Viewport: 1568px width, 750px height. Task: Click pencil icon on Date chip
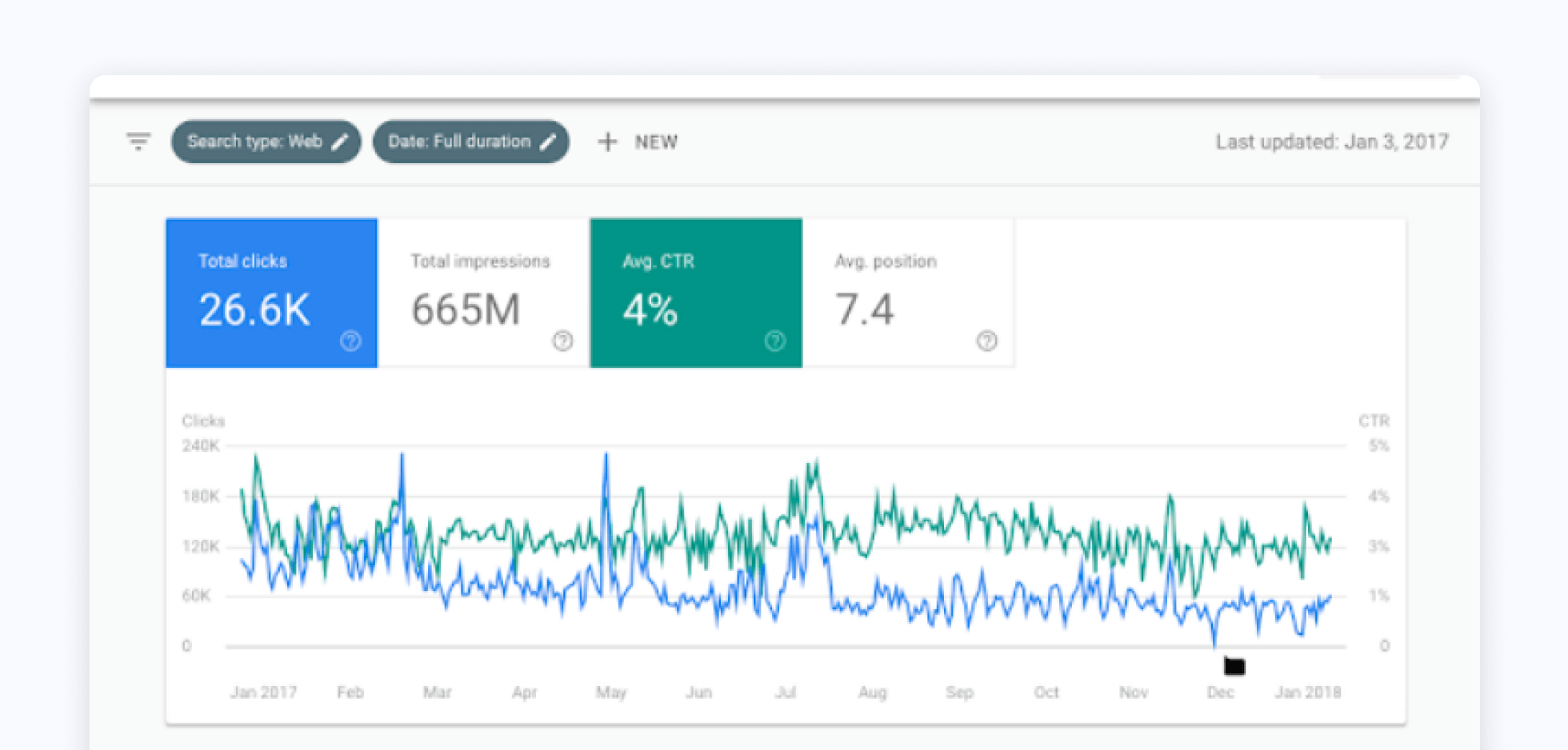548,142
